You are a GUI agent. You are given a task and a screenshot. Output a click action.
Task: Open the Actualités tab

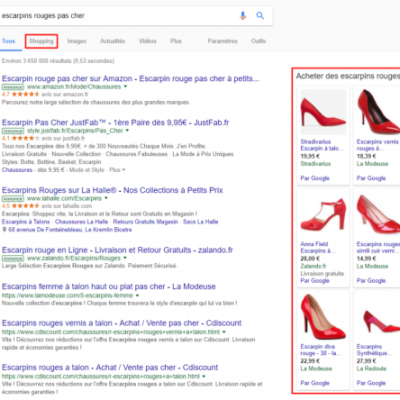pyautogui.click(x=113, y=41)
